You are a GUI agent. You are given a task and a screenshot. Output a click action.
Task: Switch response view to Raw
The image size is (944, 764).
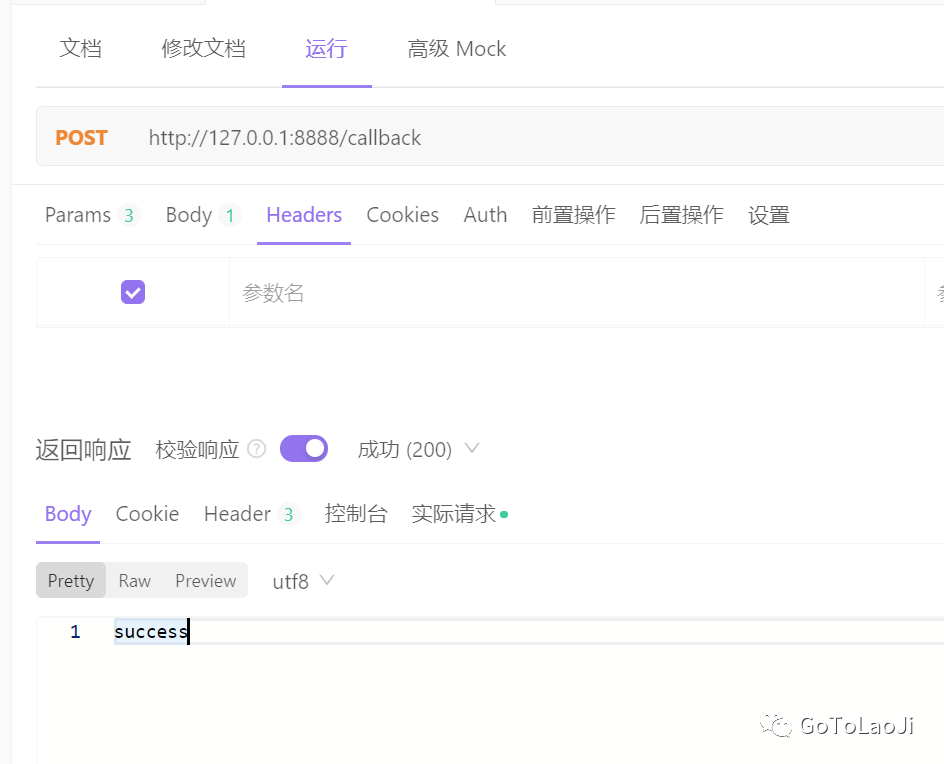pos(134,580)
